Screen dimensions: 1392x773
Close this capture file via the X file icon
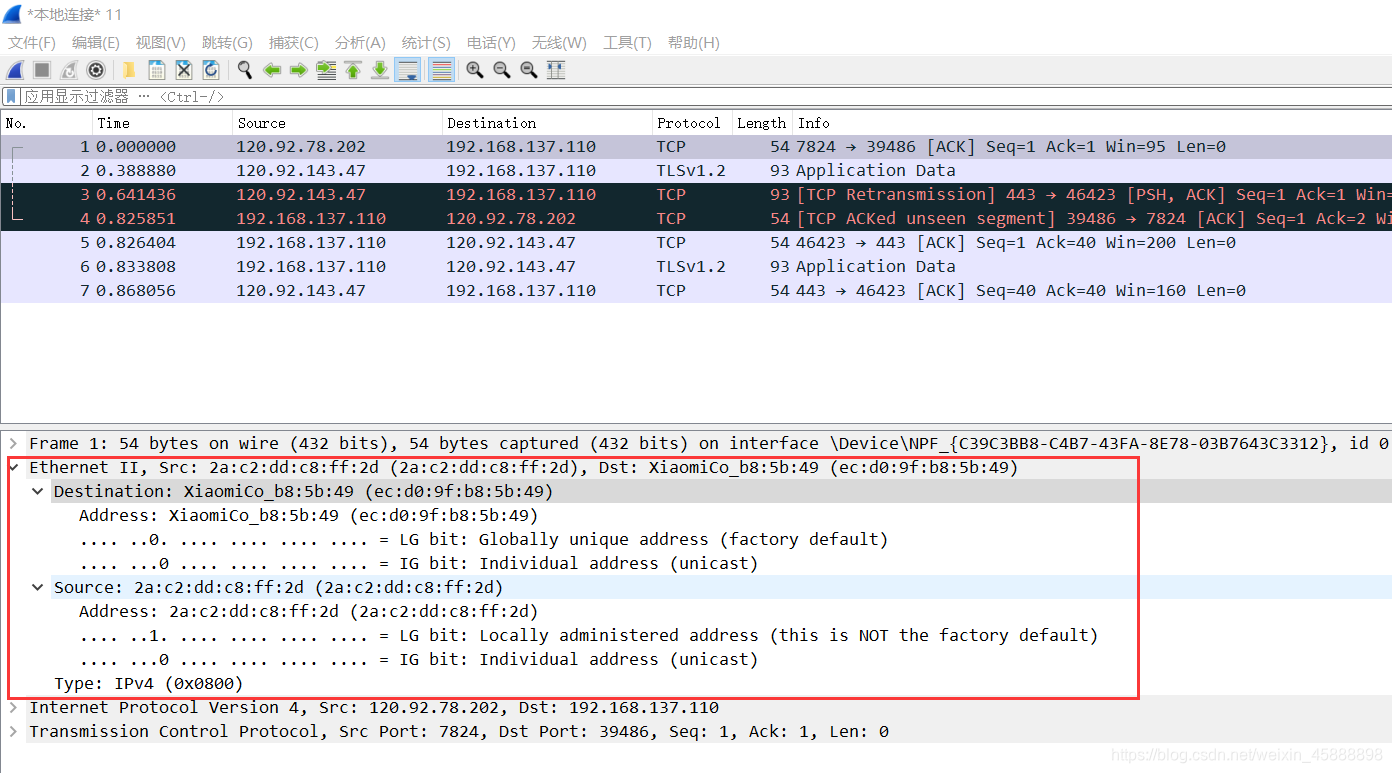click(x=184, y=70)
